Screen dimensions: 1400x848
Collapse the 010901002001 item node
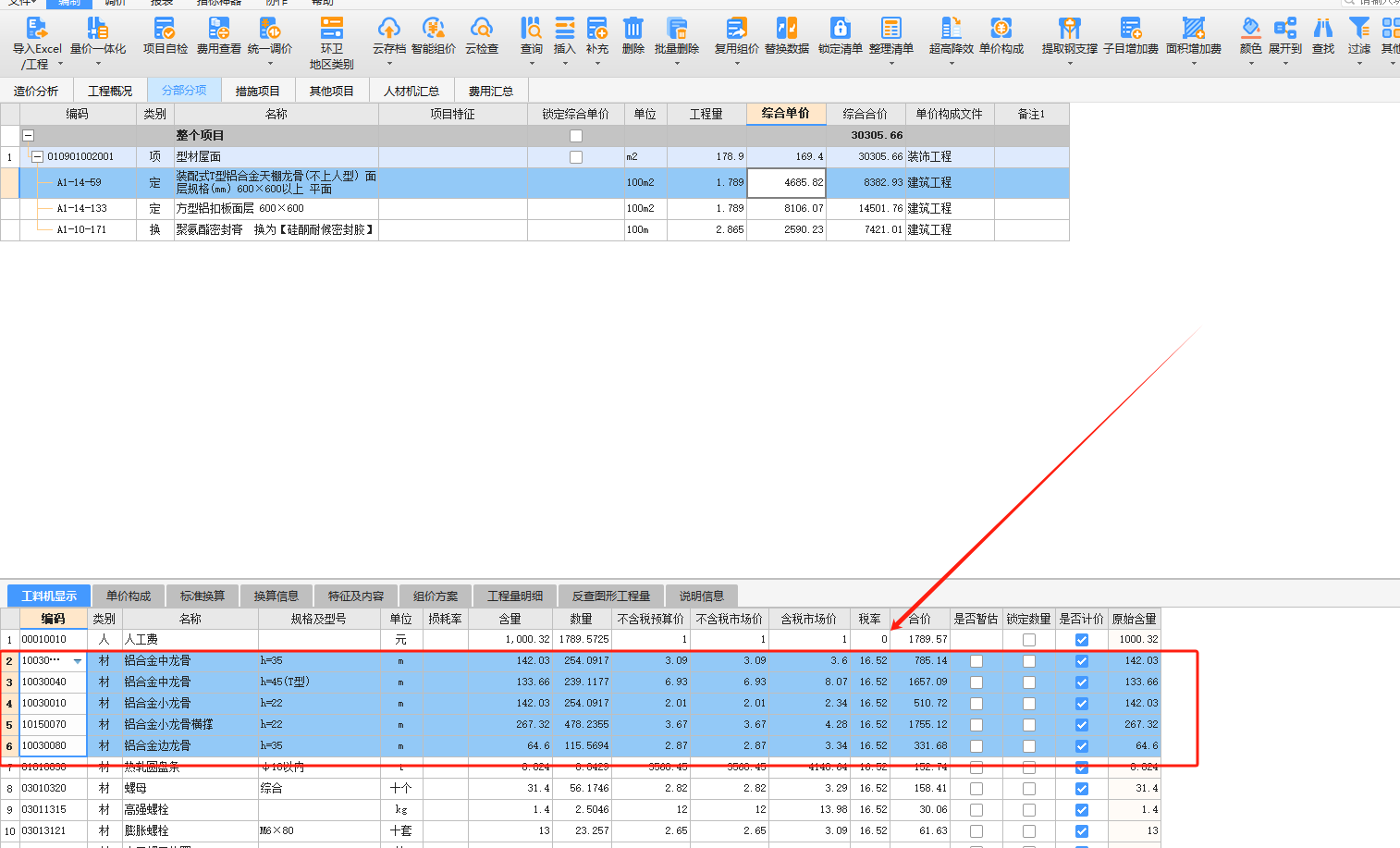(38, 157)
